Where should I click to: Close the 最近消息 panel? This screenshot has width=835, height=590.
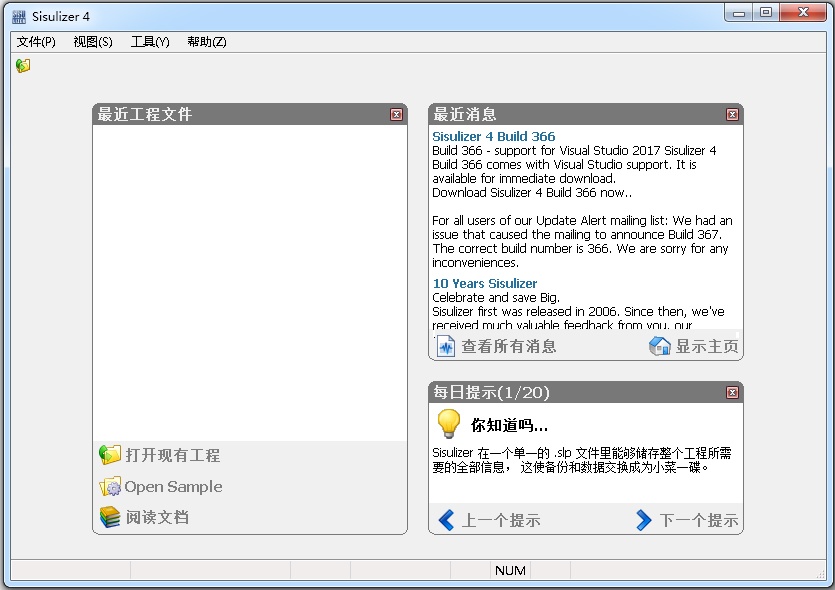733,115
